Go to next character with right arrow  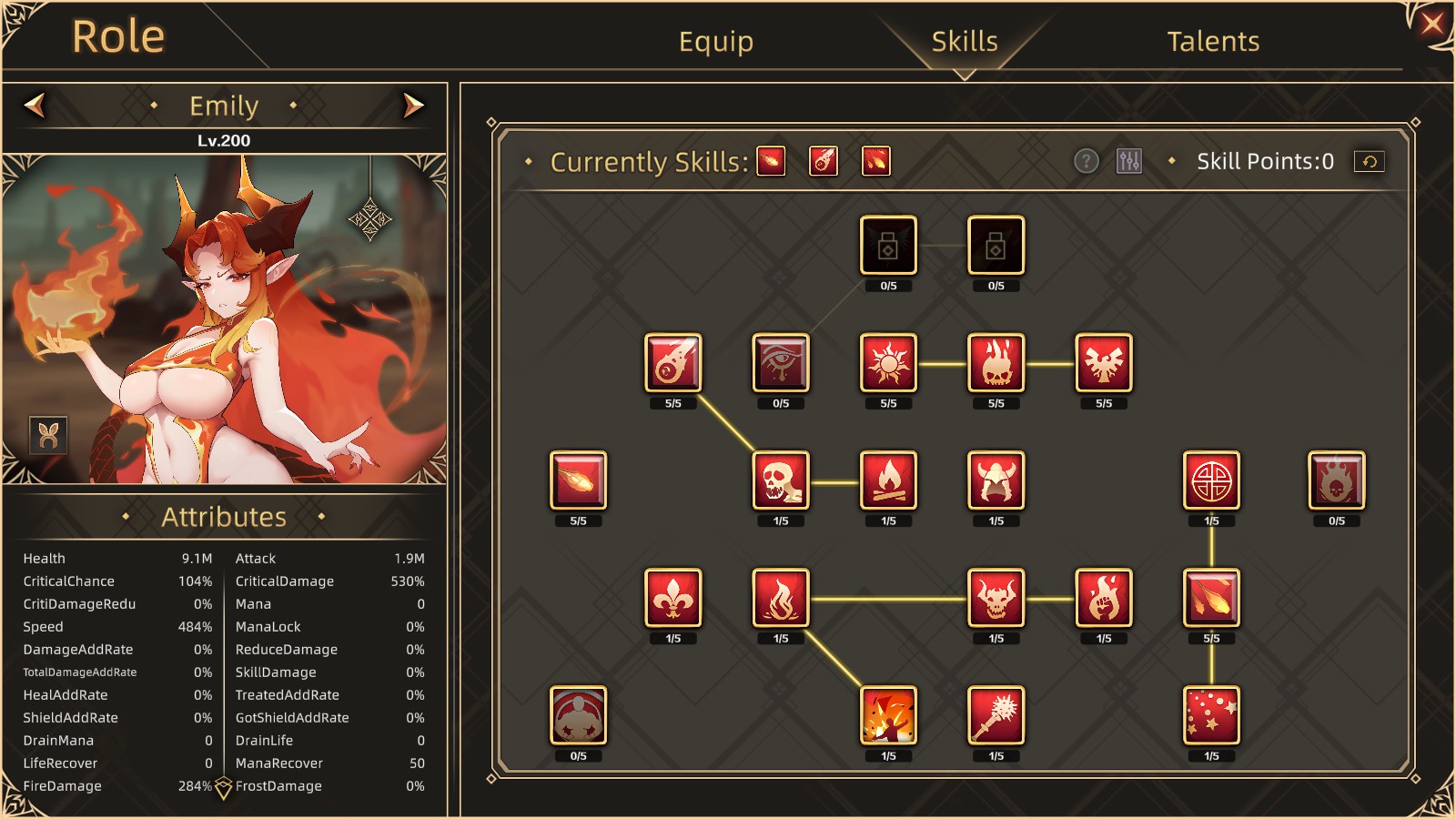(413, 106)
